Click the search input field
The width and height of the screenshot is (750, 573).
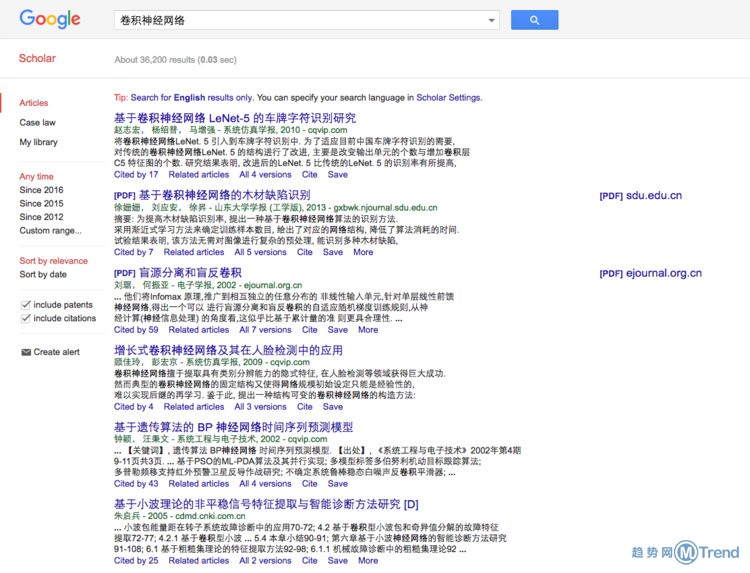tap(307, 20)
